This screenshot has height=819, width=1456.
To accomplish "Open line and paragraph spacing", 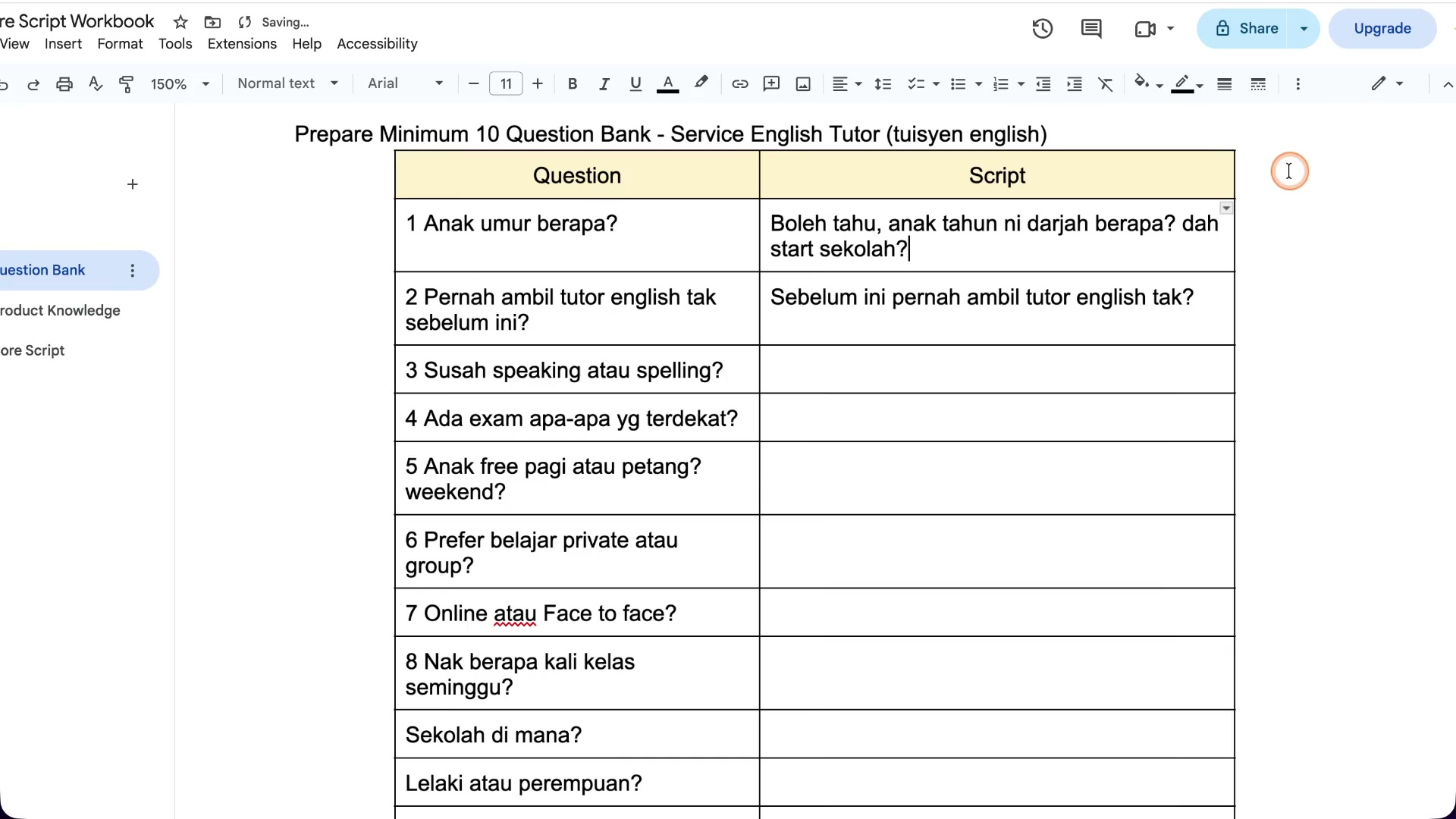I will click(883, 84).
